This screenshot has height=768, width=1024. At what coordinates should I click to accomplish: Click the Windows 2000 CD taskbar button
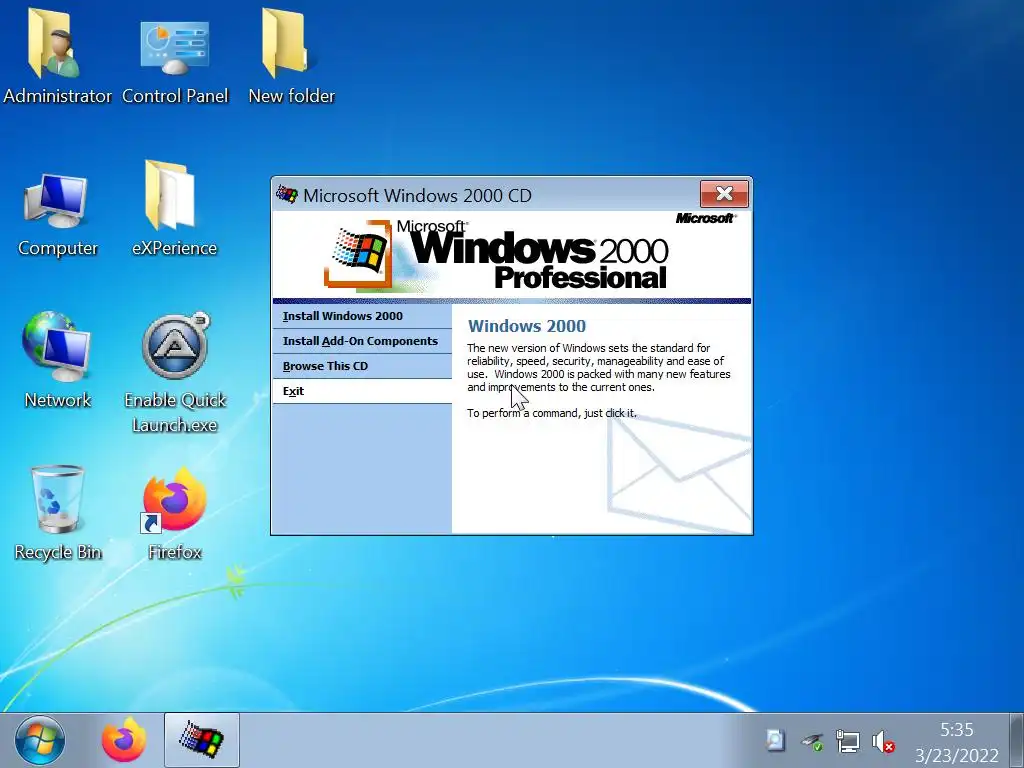pyautogui.click(x=202, y=740)
